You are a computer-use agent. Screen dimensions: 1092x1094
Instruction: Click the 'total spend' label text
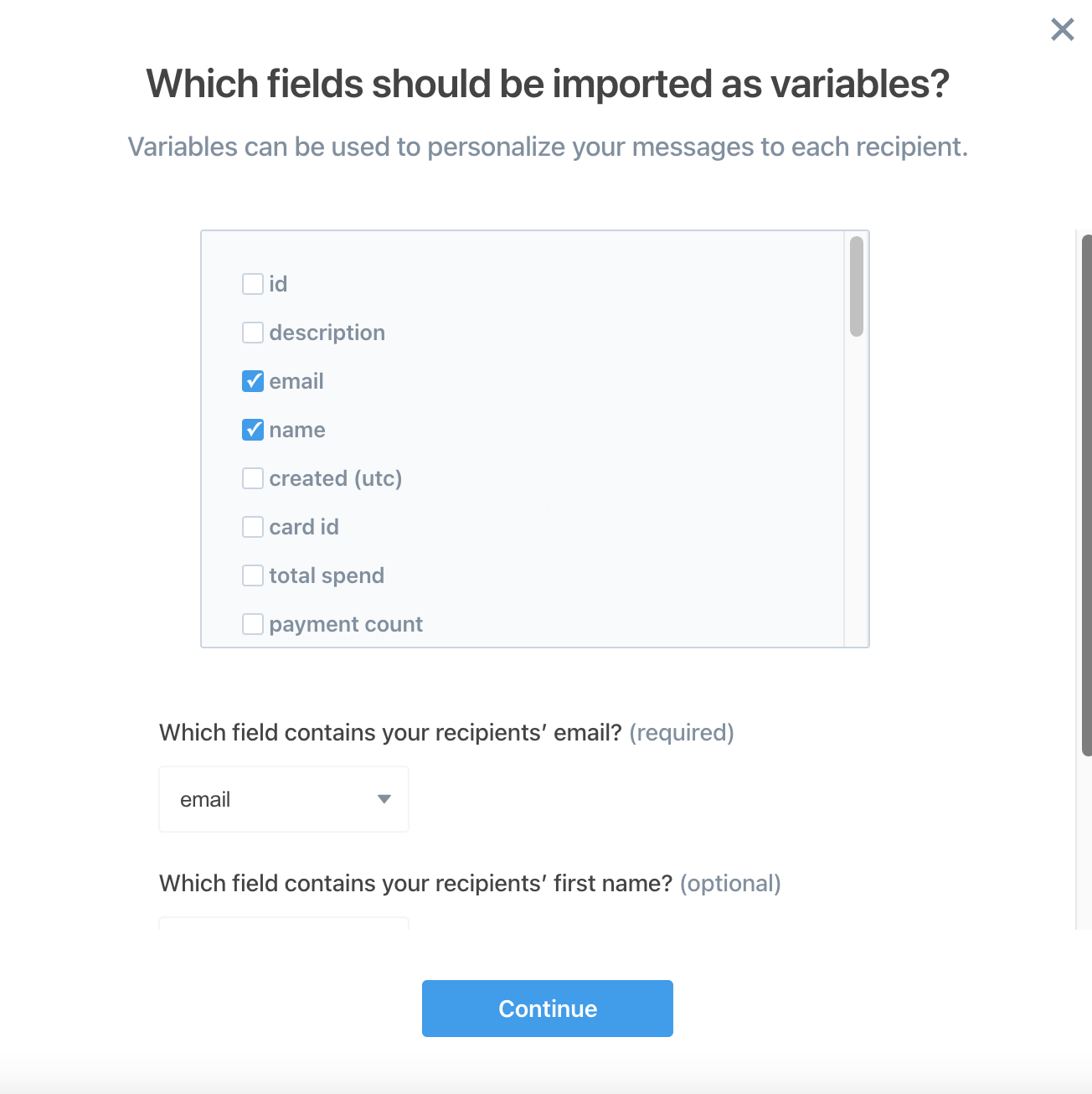coord(327,575)
